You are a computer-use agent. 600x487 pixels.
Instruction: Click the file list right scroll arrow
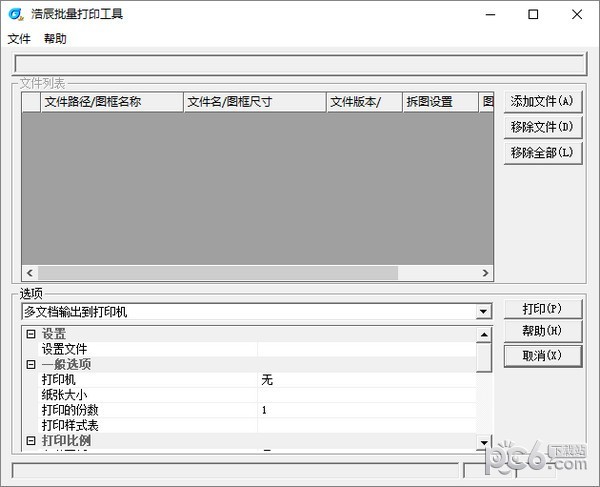(x=486, y=273)
